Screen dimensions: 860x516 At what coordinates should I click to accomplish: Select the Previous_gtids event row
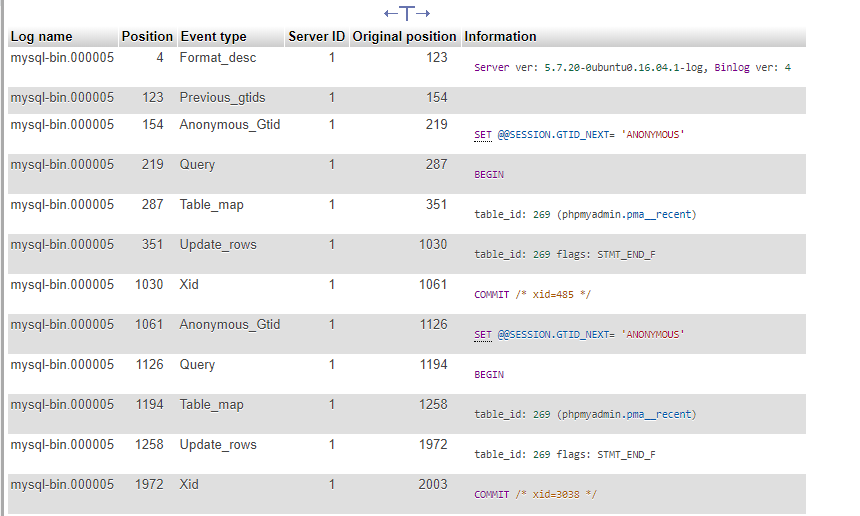click(x=222, y=98)
